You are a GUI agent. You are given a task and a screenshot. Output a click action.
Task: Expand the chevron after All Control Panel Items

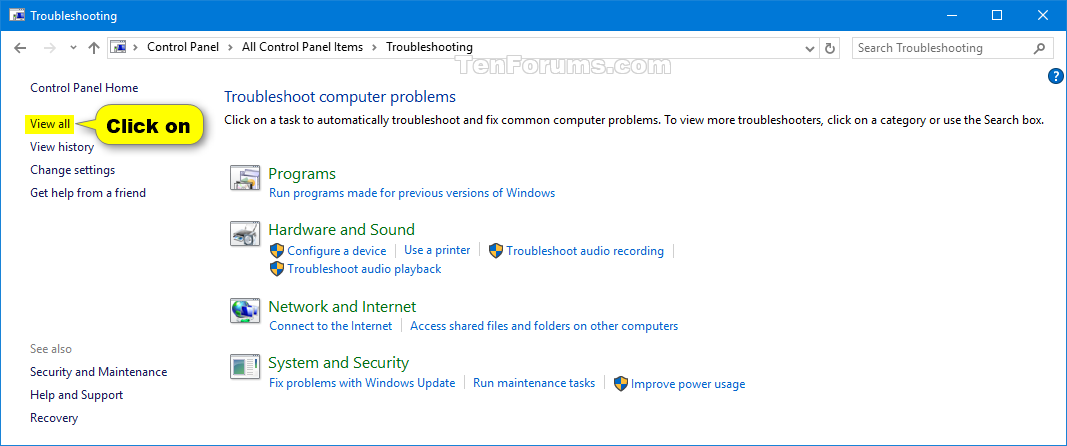(374, 48)
